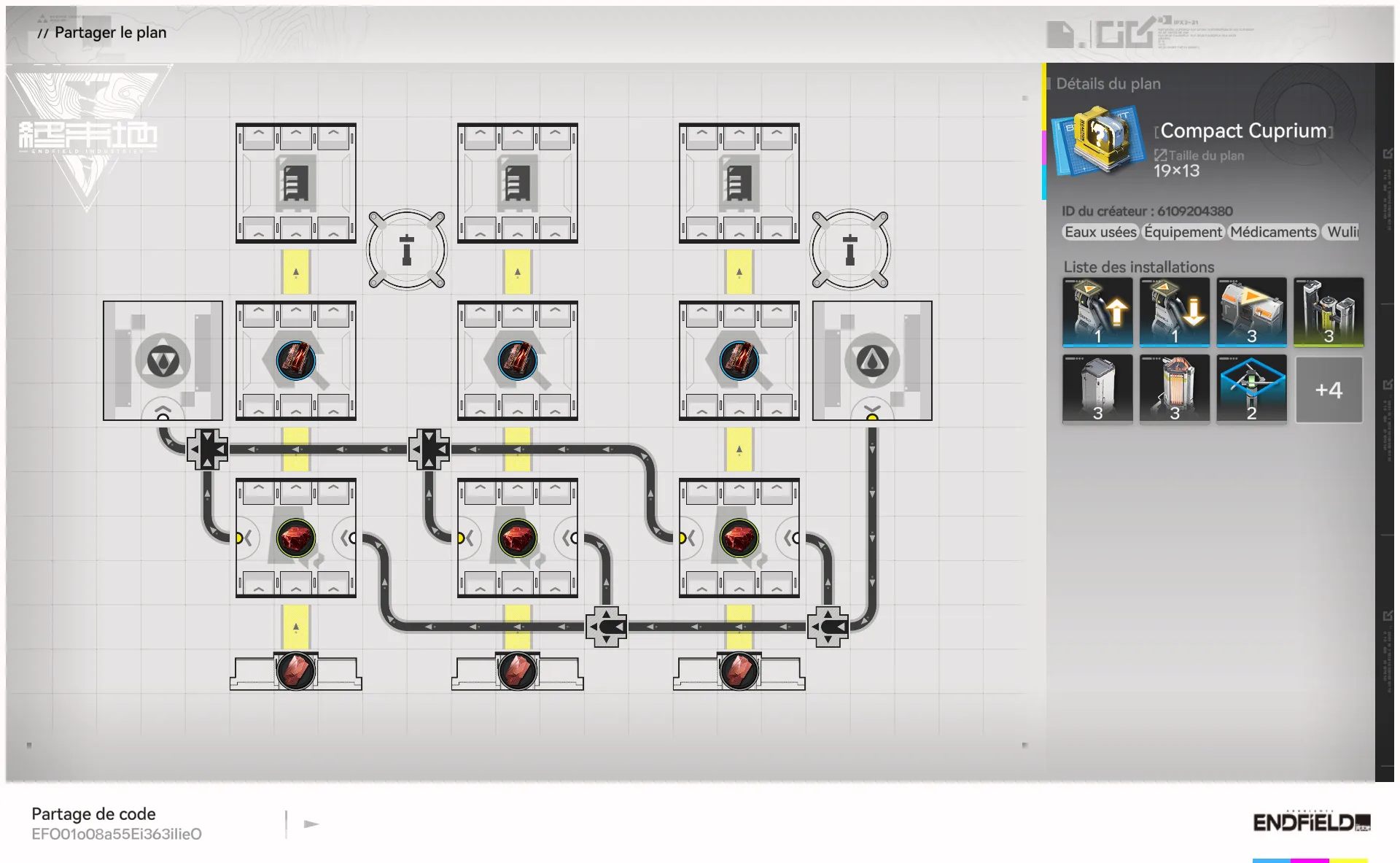Expand the +4 more installations tile
Image resolution: width=1400 pixels, height=863 pixels.
point(1328,390)
